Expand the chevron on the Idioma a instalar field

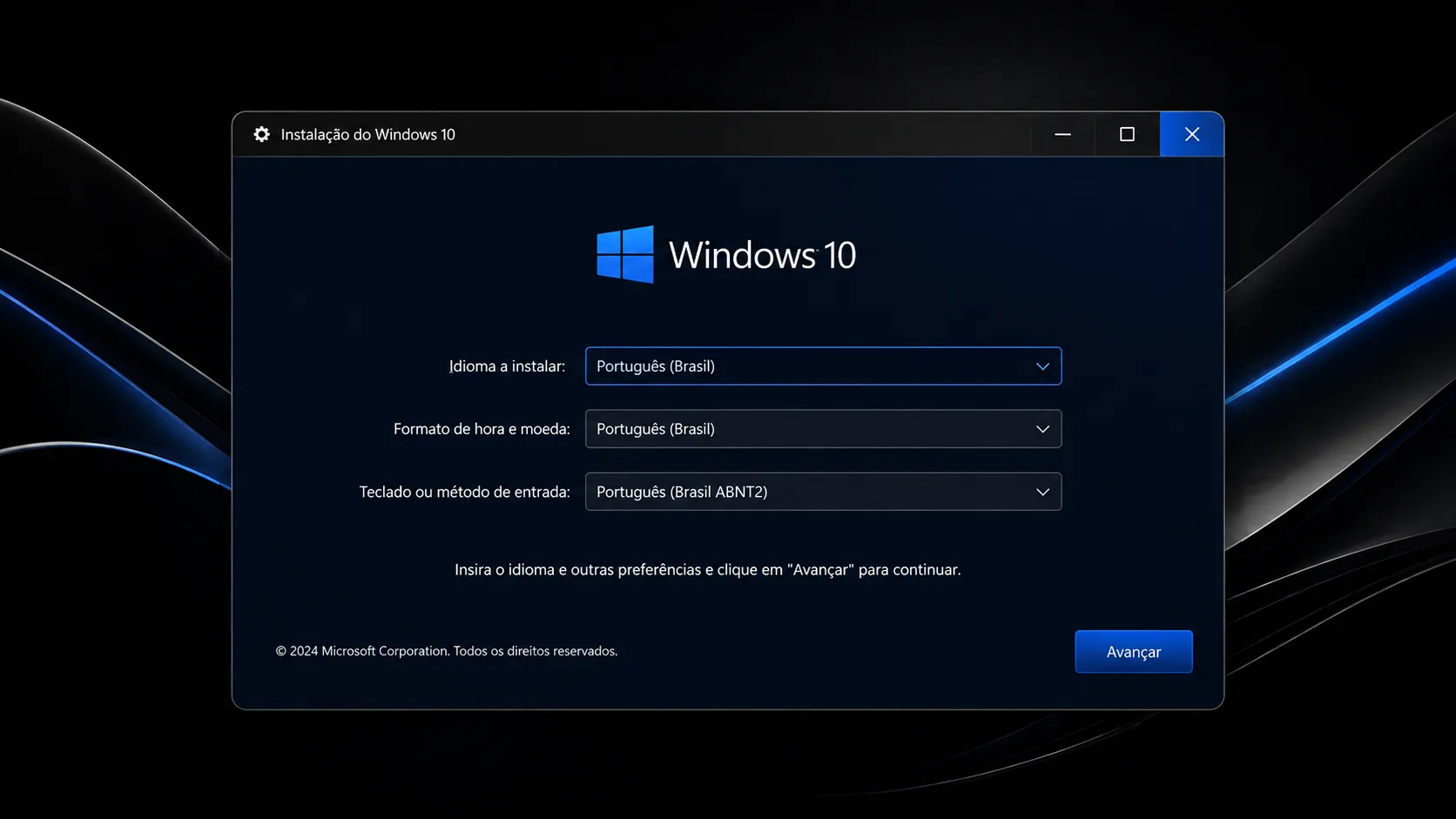click(1042, 366)
